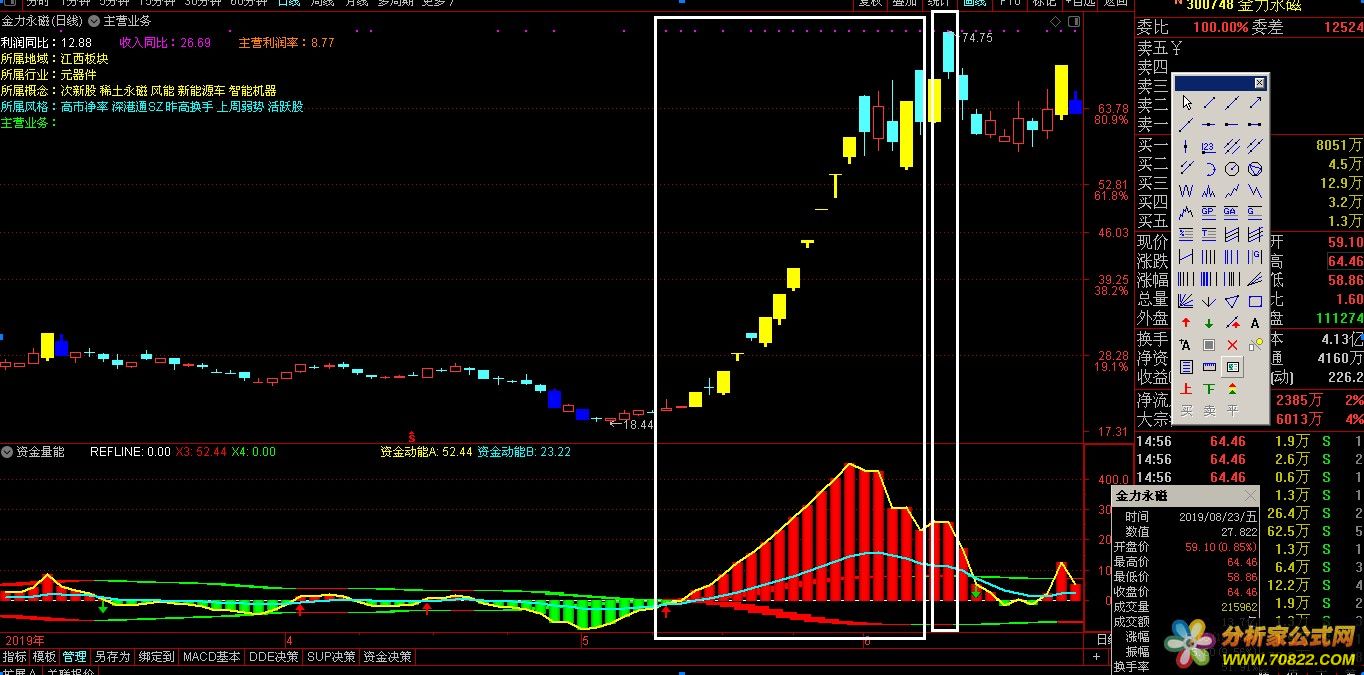This screenshot has height=675, width=1364.
Task: Click the 绑定到 tab
Action: click(x=156, y=657)
